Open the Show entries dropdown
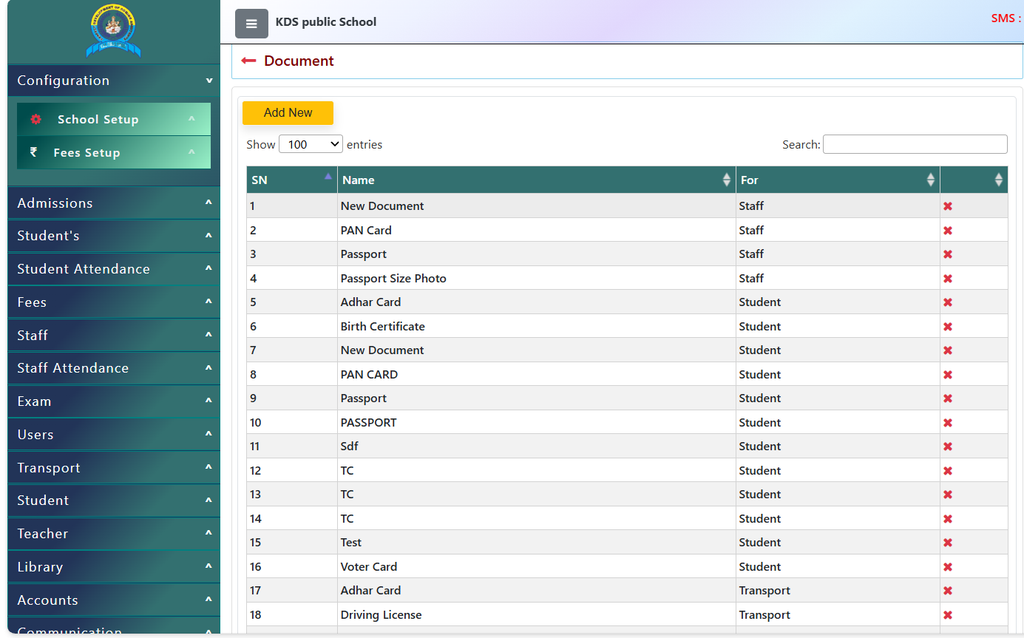Viewport: 1024px width, 638px height. click(x=311, y=144)
